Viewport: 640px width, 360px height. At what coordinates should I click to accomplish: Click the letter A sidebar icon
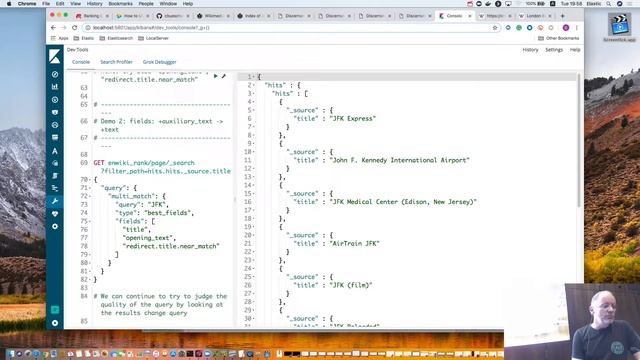point(55,151)
